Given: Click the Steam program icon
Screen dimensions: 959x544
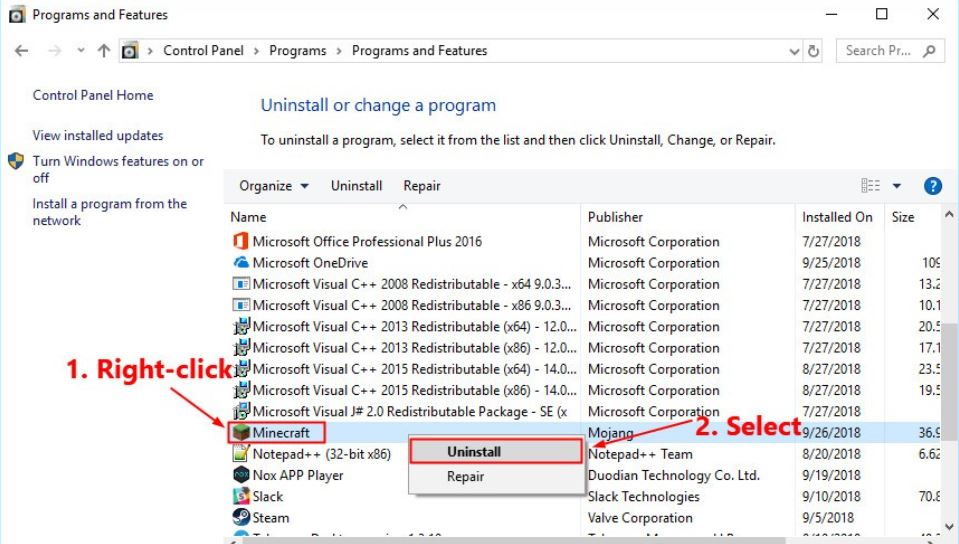Looking at the screenshot, I should point(241,517).
